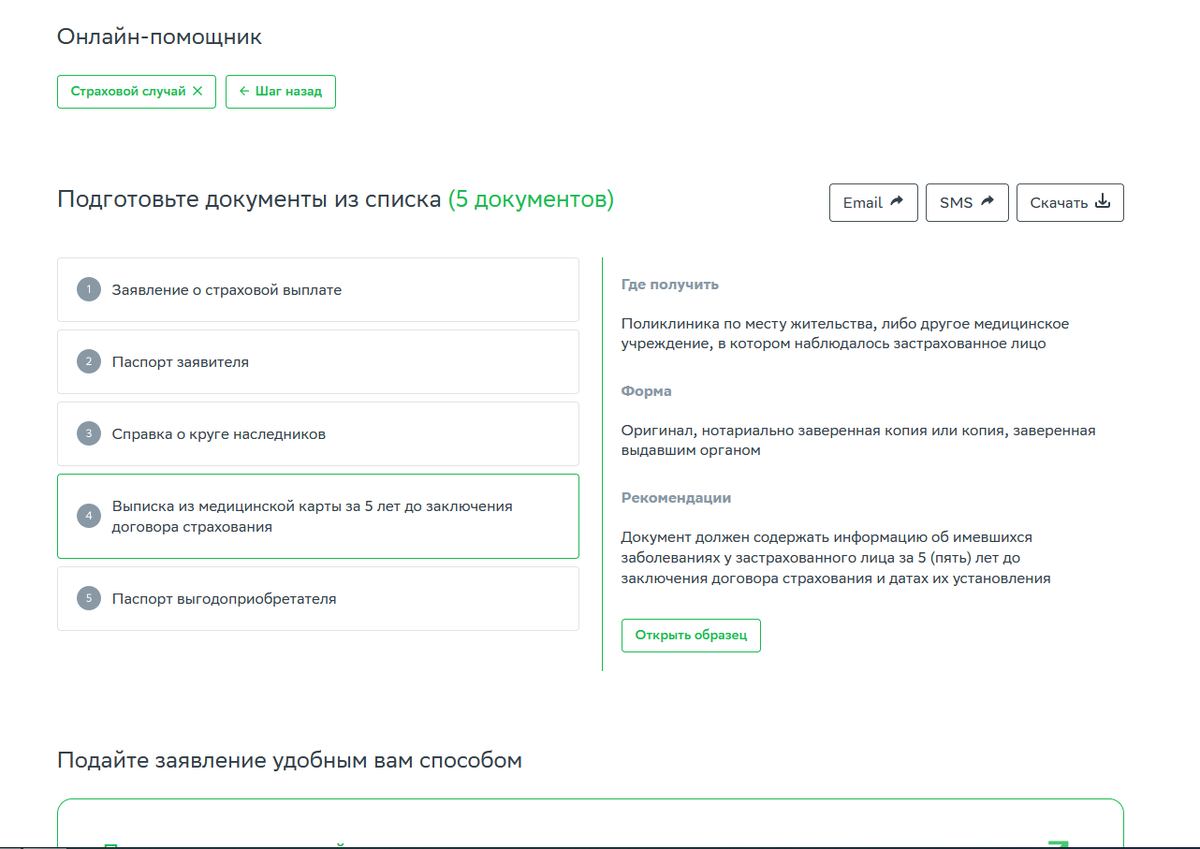
Task: Remove the Страховой случай filter chip via its X
Action: (x=197, y=91)
